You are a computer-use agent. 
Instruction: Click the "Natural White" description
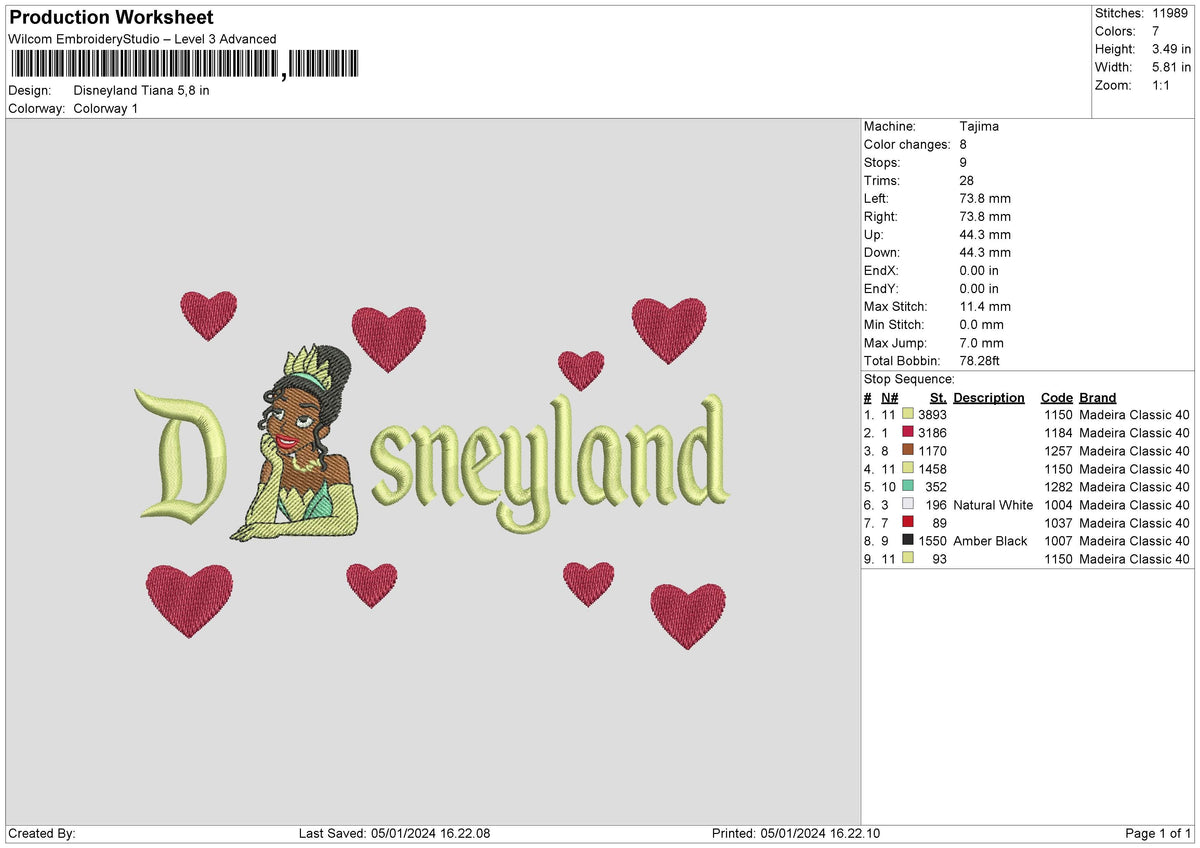tap(993, 505)
